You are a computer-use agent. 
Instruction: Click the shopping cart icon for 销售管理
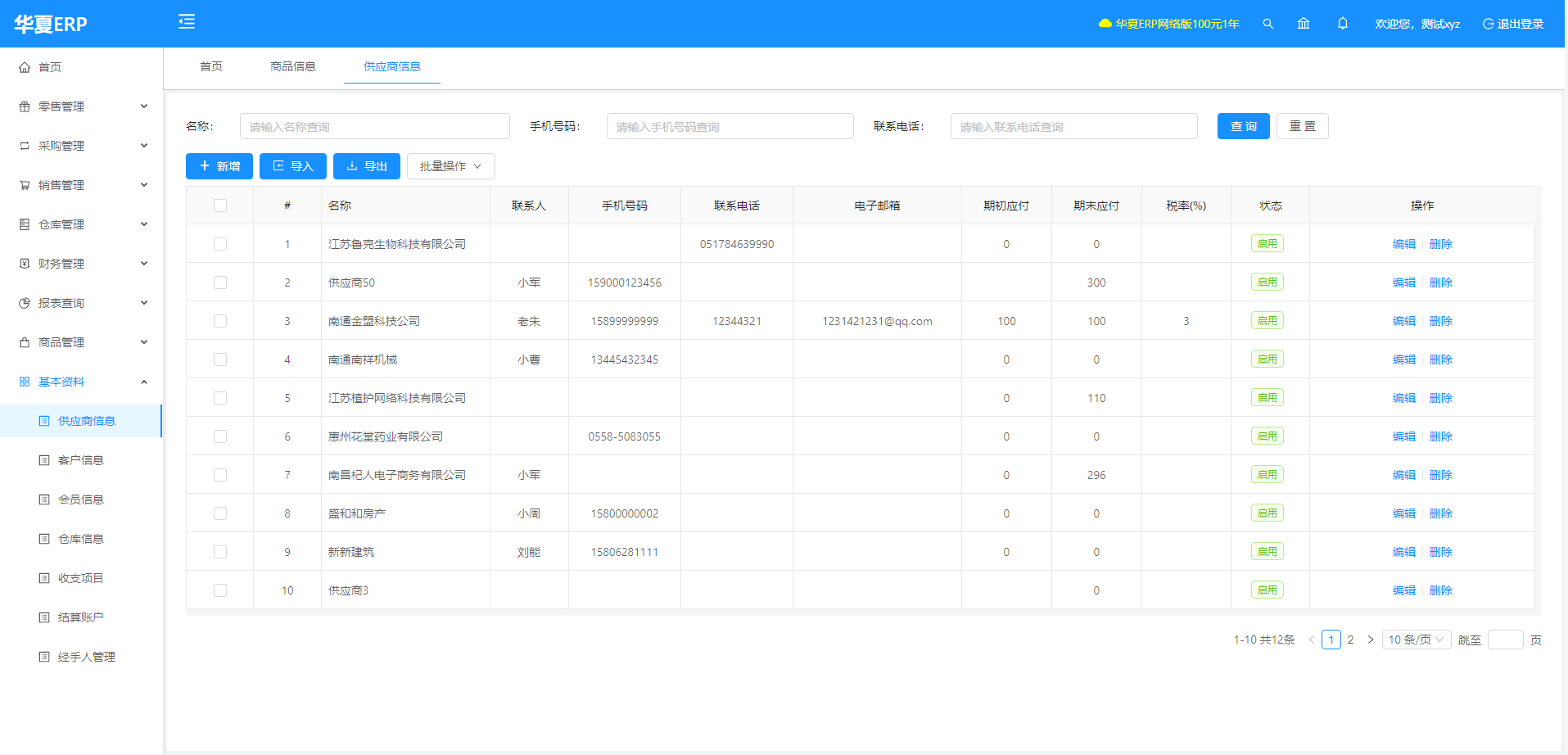pyautogui.click(x=25, y=185)
